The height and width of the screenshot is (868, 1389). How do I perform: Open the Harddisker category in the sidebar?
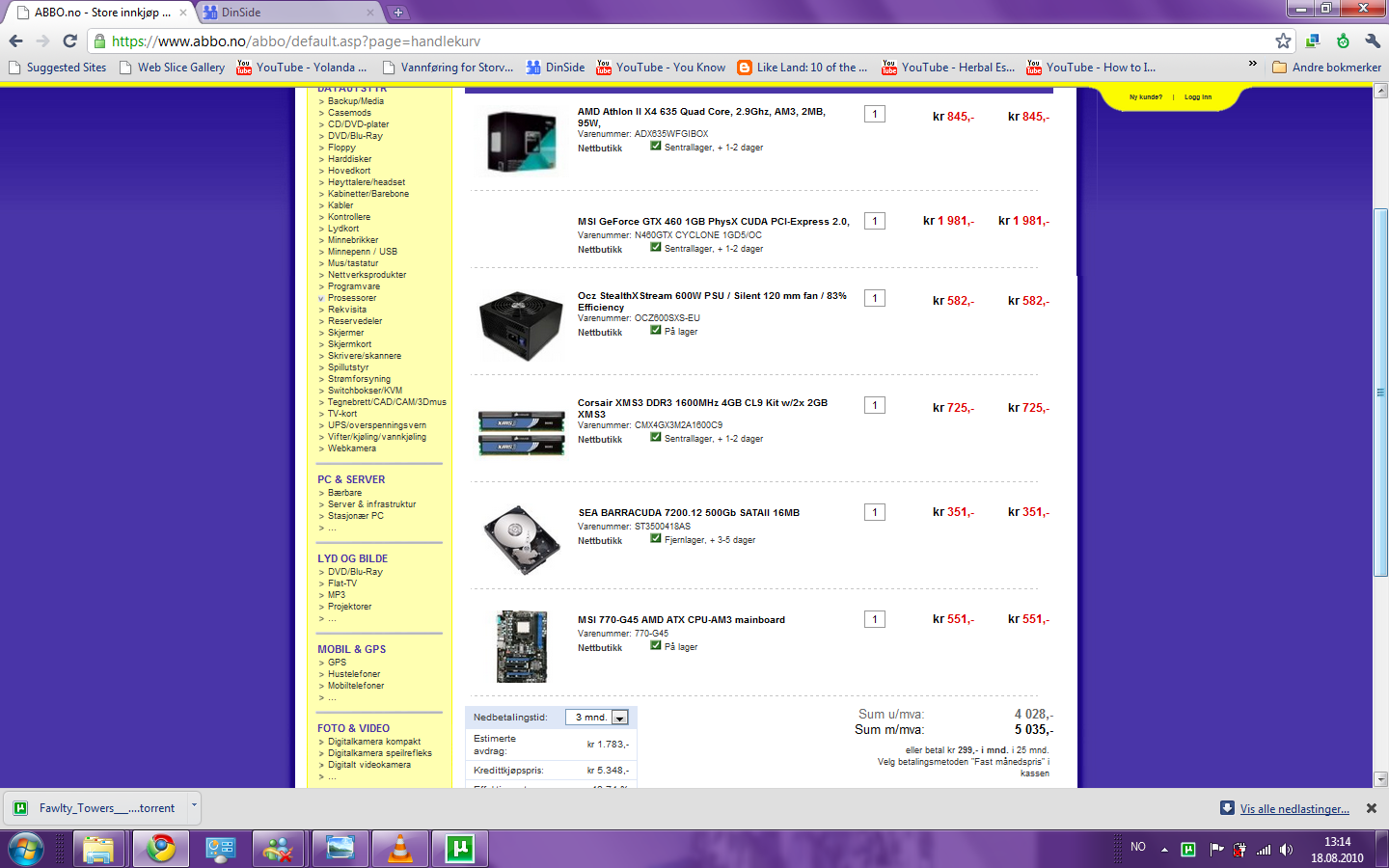(x=349, y=159)
